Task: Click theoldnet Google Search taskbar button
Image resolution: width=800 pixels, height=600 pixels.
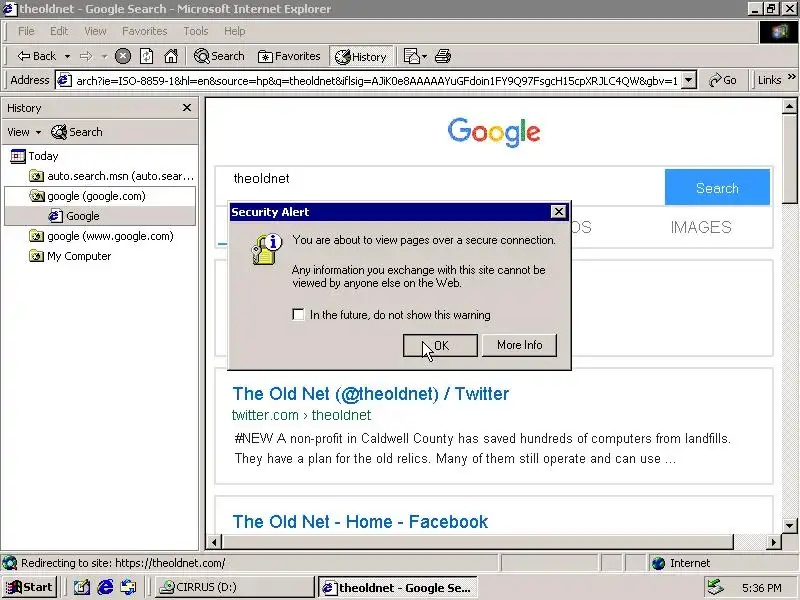Action: pyautogui.click(x=398, y=588)
